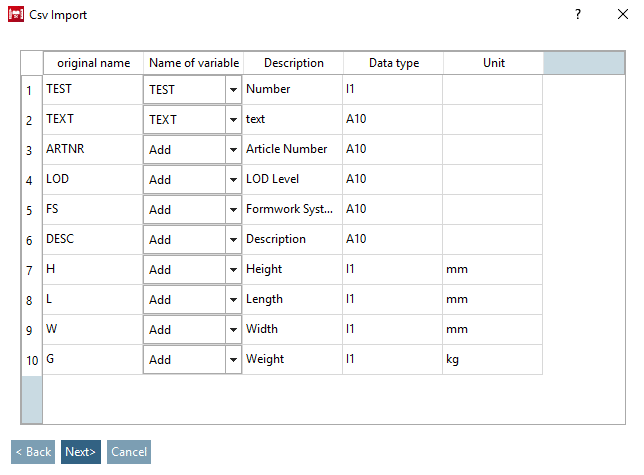Select row 10 header number
This screenshot has width=644, height=475.
(x=31, y=360)
